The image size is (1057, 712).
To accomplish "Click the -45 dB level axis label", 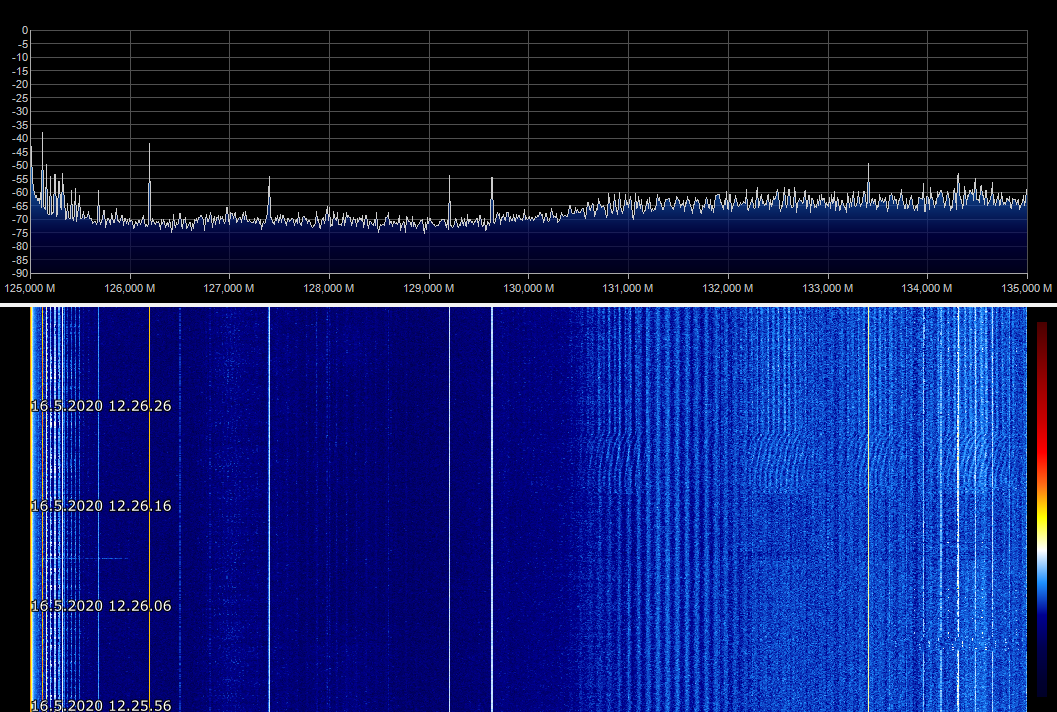I will coord(22,151).
